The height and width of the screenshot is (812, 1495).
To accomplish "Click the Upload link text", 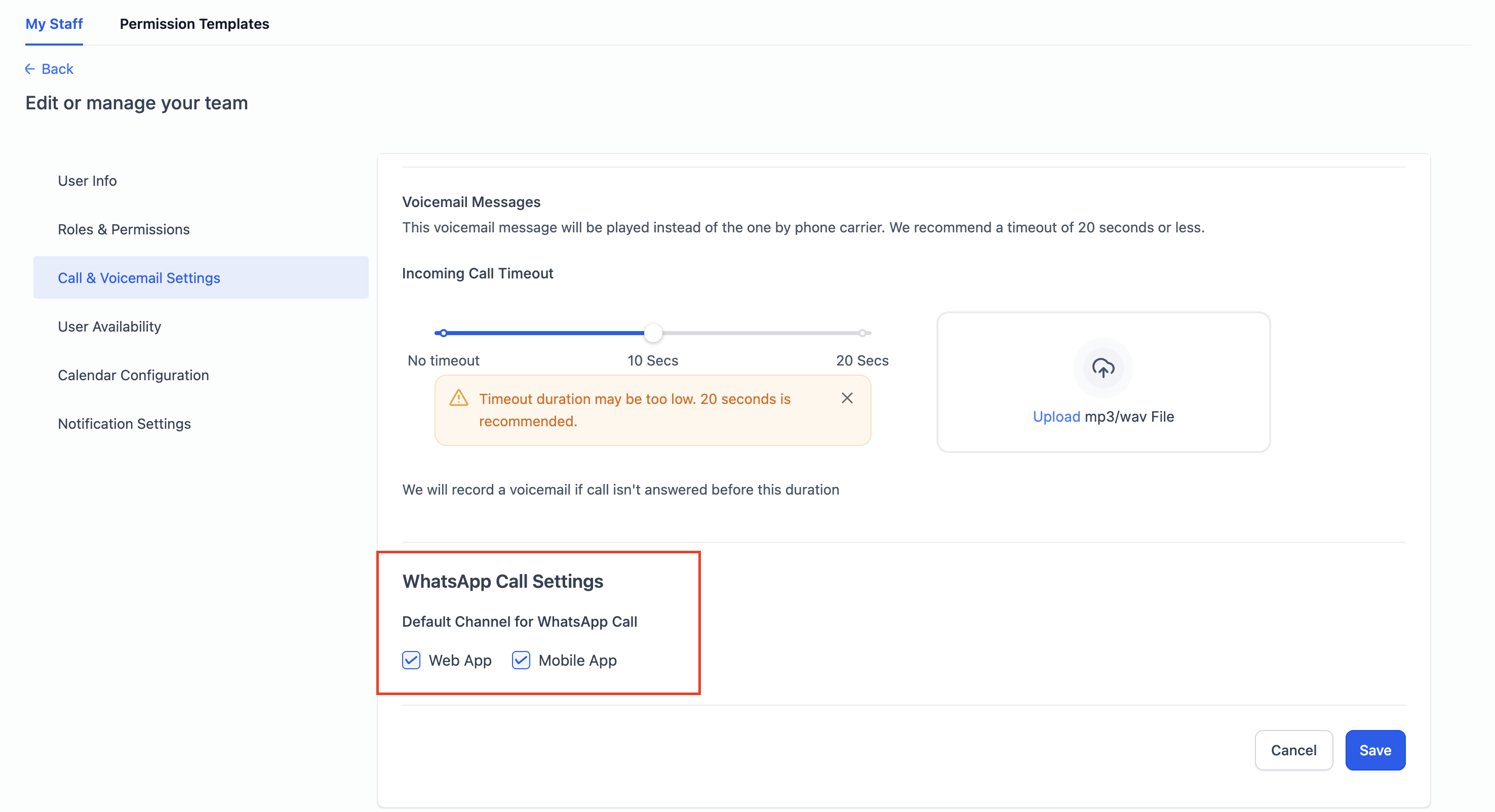I will [x=1056, y=417].
